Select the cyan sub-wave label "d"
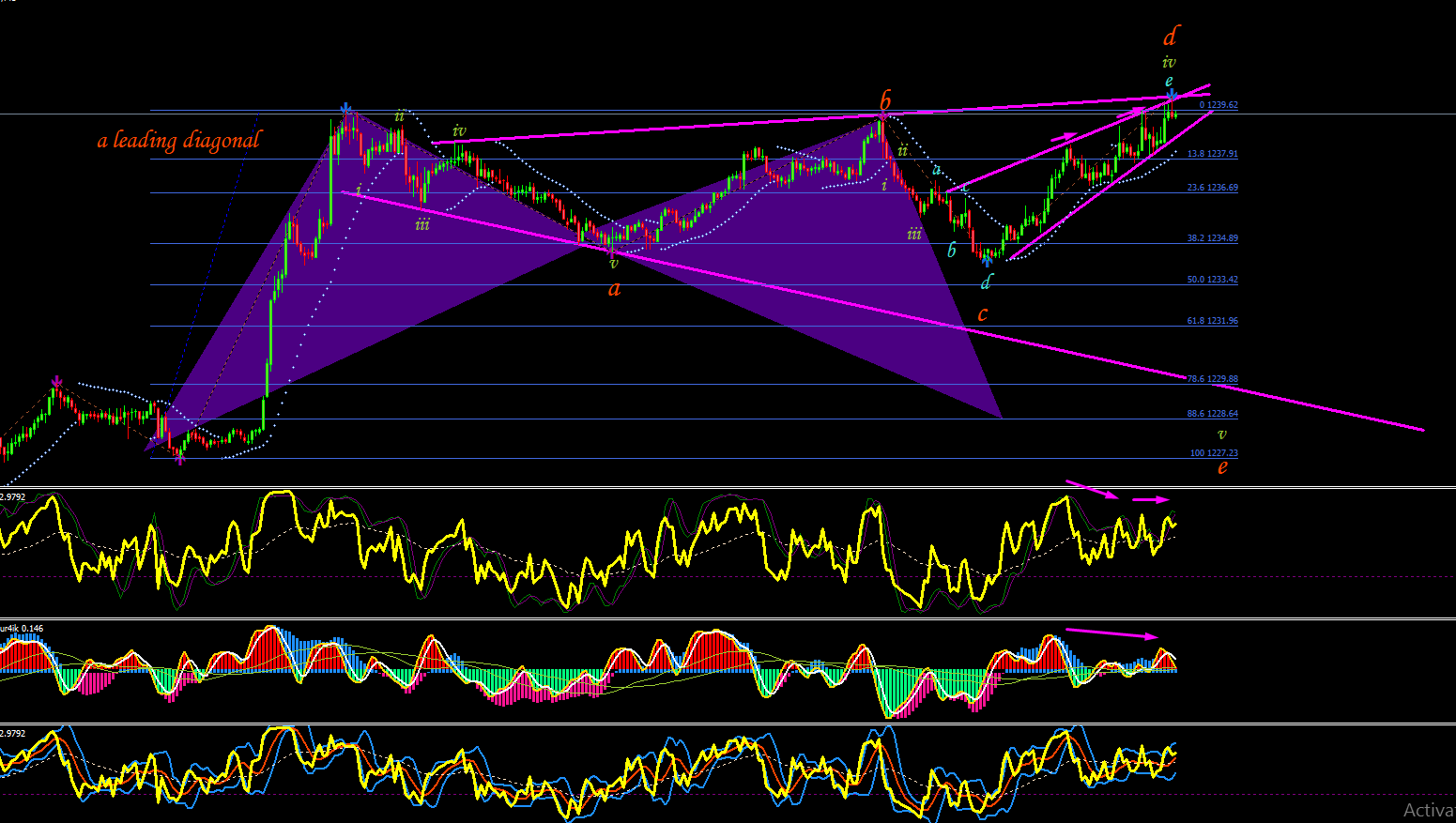Viewport: 1456px width, 823px height. coord(986,281)
